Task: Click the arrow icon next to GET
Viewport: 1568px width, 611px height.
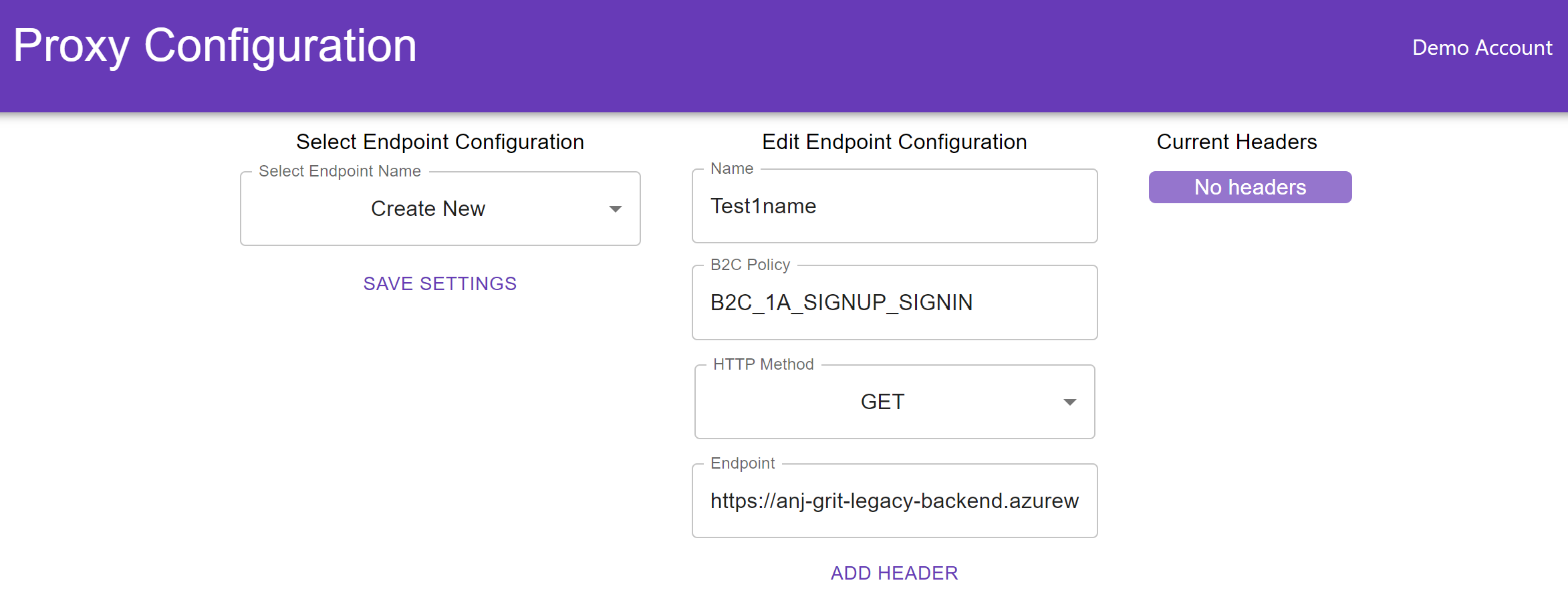Action: [1069, 402]
